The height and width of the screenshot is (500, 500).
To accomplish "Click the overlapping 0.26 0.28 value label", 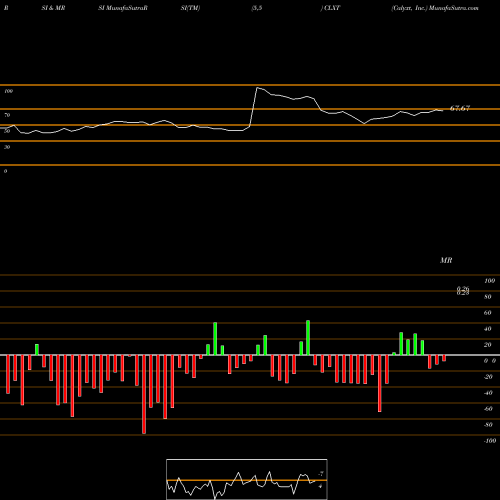I will (x=463, y=291).
